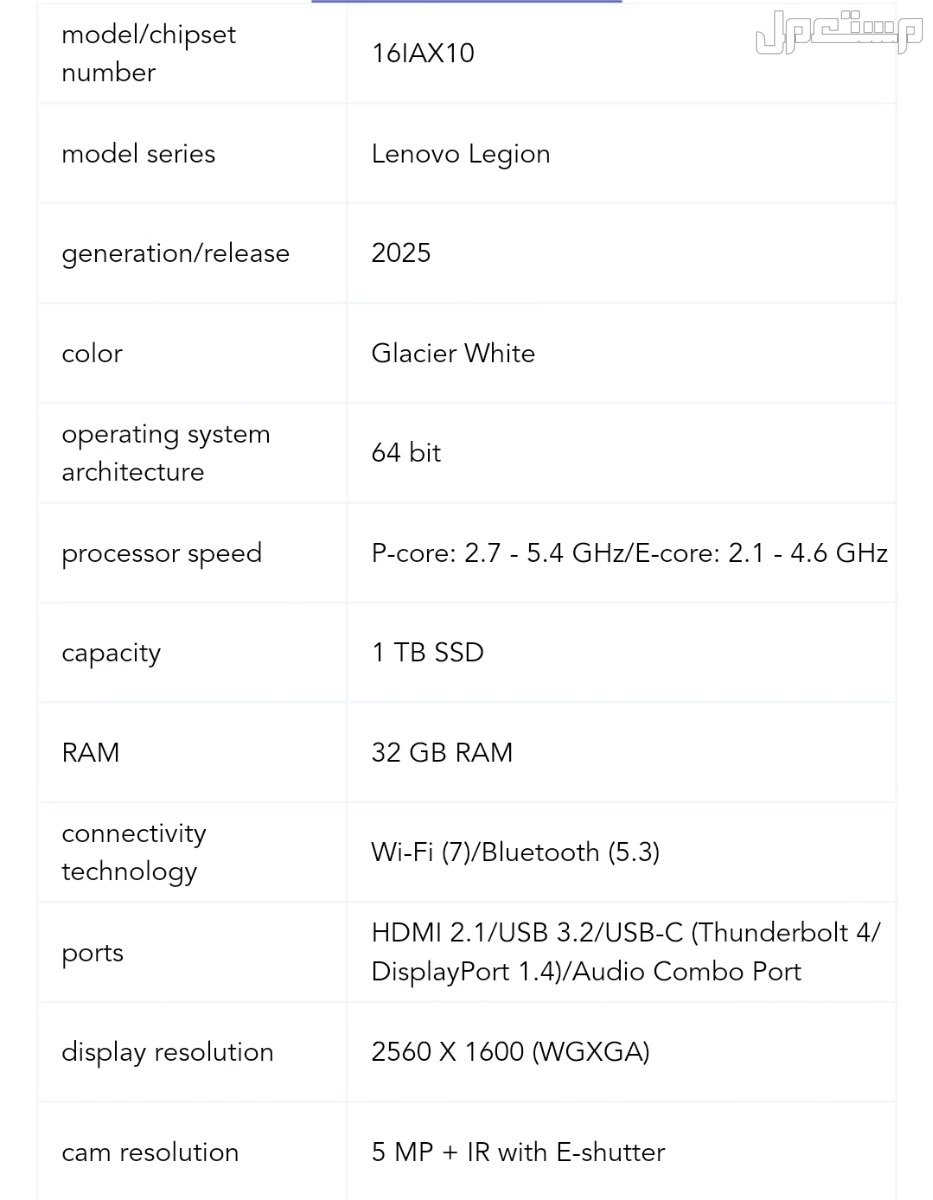Viewport: 933px width, 1200px height.
Task: Click the 5 MP camera resolution value
Action: [518, 1152]
